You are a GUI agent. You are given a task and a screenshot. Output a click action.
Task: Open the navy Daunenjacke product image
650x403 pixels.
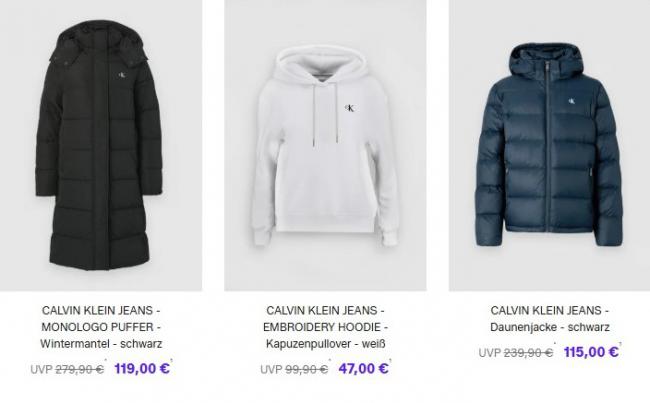pyautogui.click(x=549, y=145)
